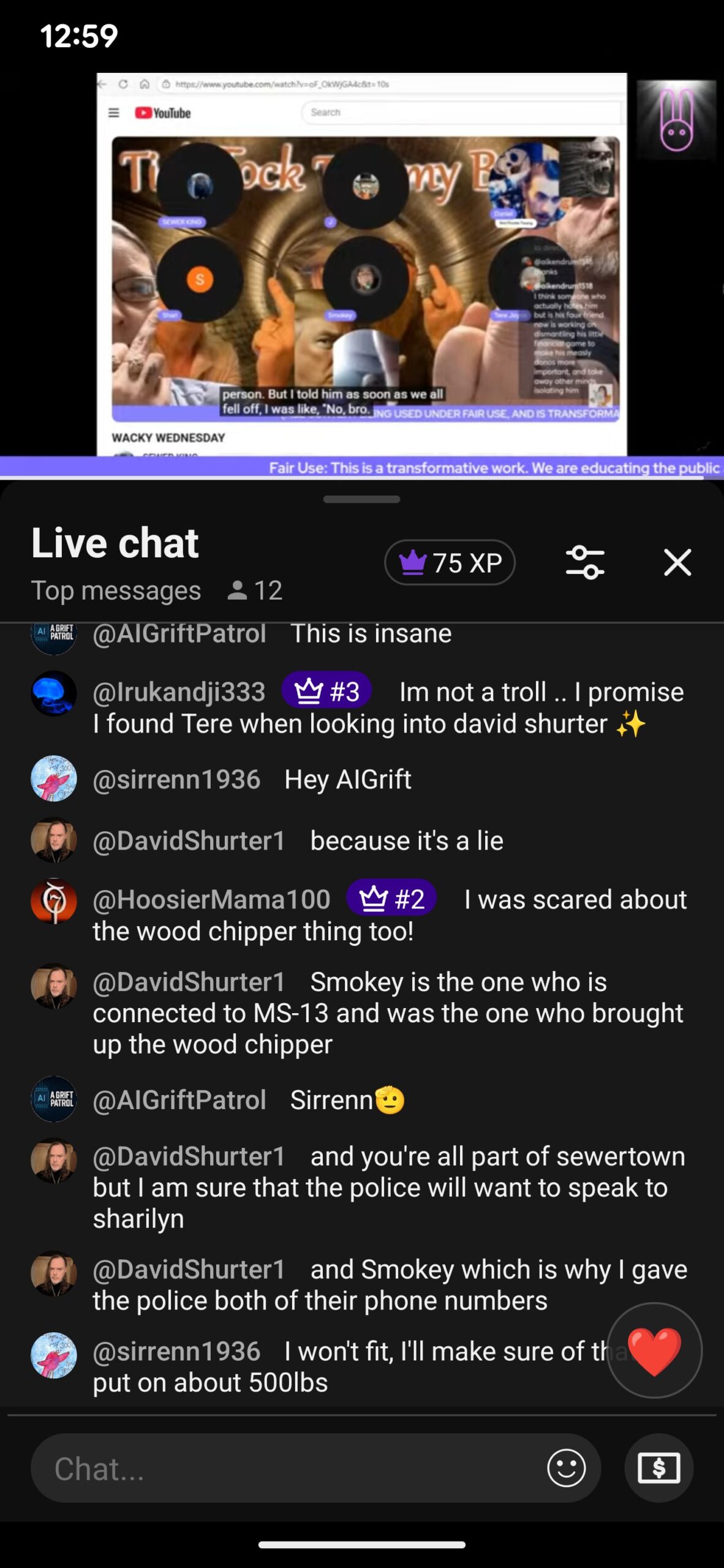Image resolution: width=724 pixels, height=1568 pixels.
Task: Tap the pink bunny channel logo
Action: point(676,120)
